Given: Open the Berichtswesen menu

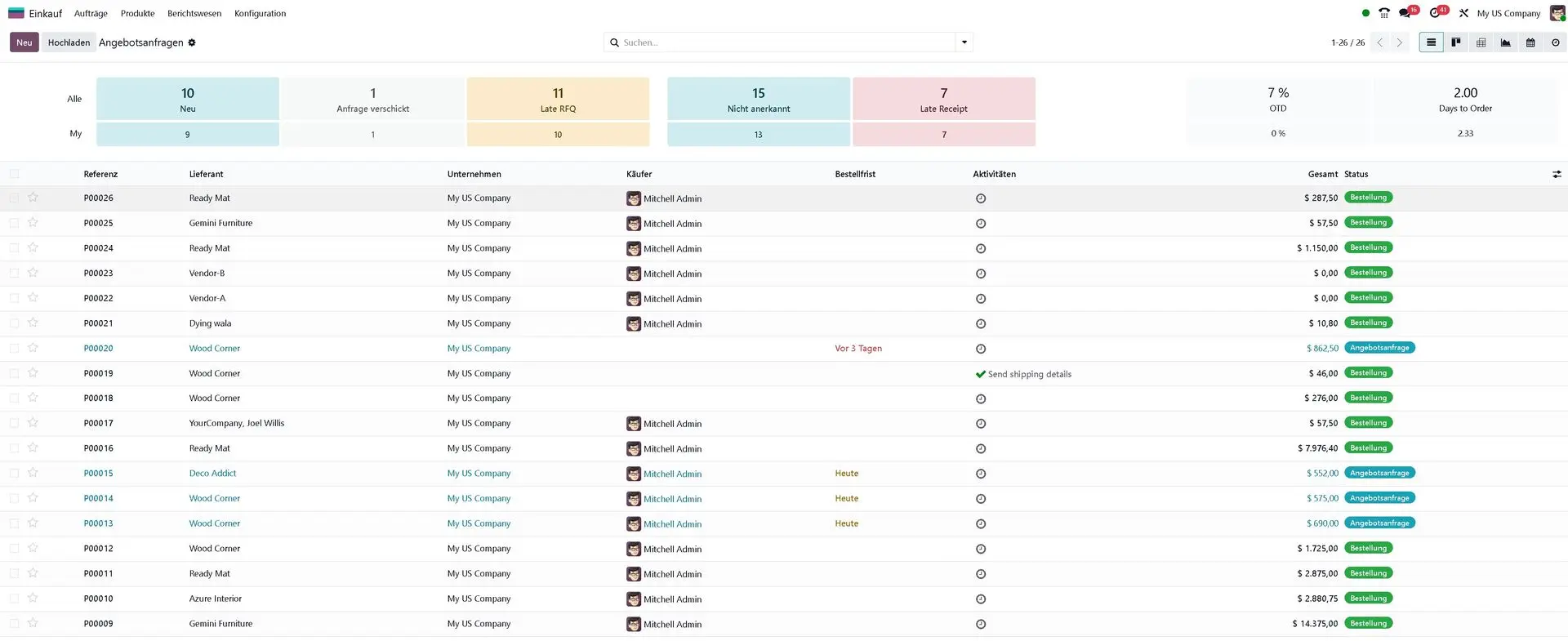Looking at the screenshot, I should coord(194,13).
